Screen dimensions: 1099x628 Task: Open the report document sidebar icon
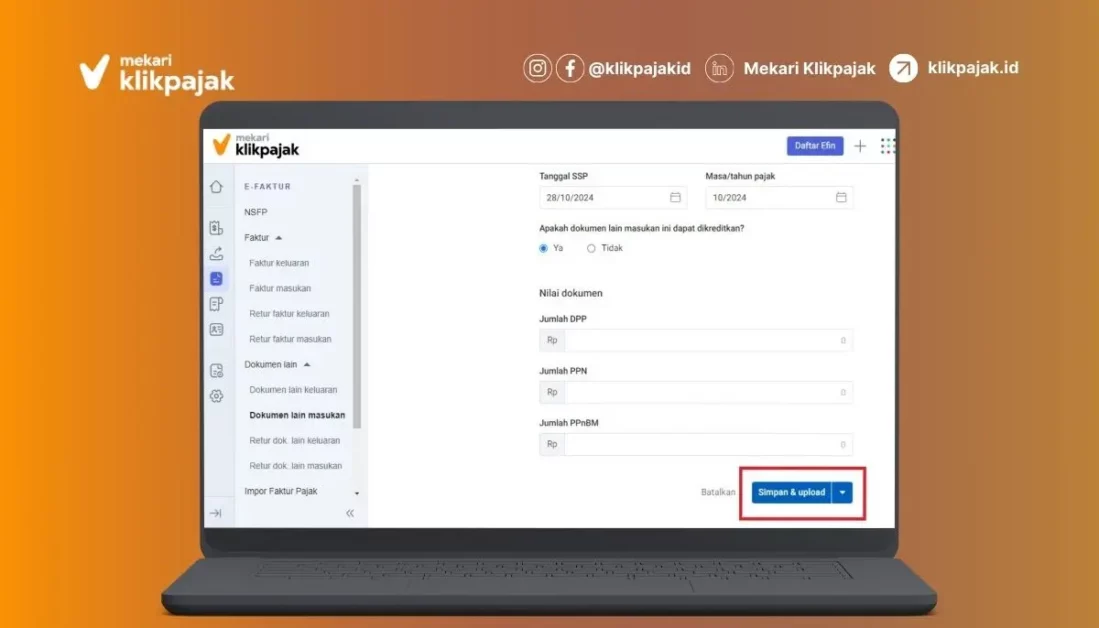coord(216,370)
